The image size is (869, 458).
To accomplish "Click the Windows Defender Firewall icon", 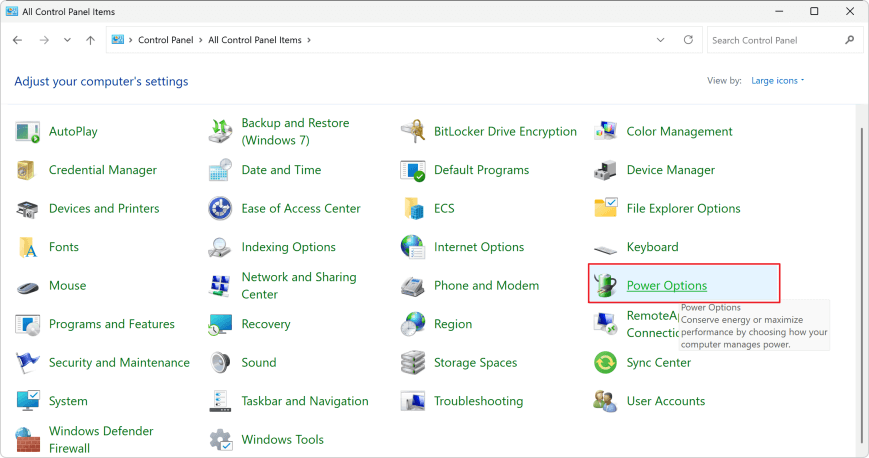I will click(27, 440).
